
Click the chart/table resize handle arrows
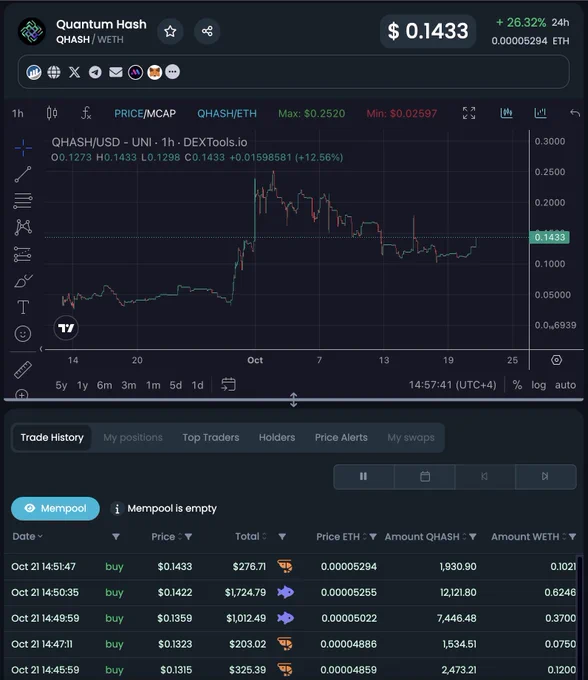[294, 399]
